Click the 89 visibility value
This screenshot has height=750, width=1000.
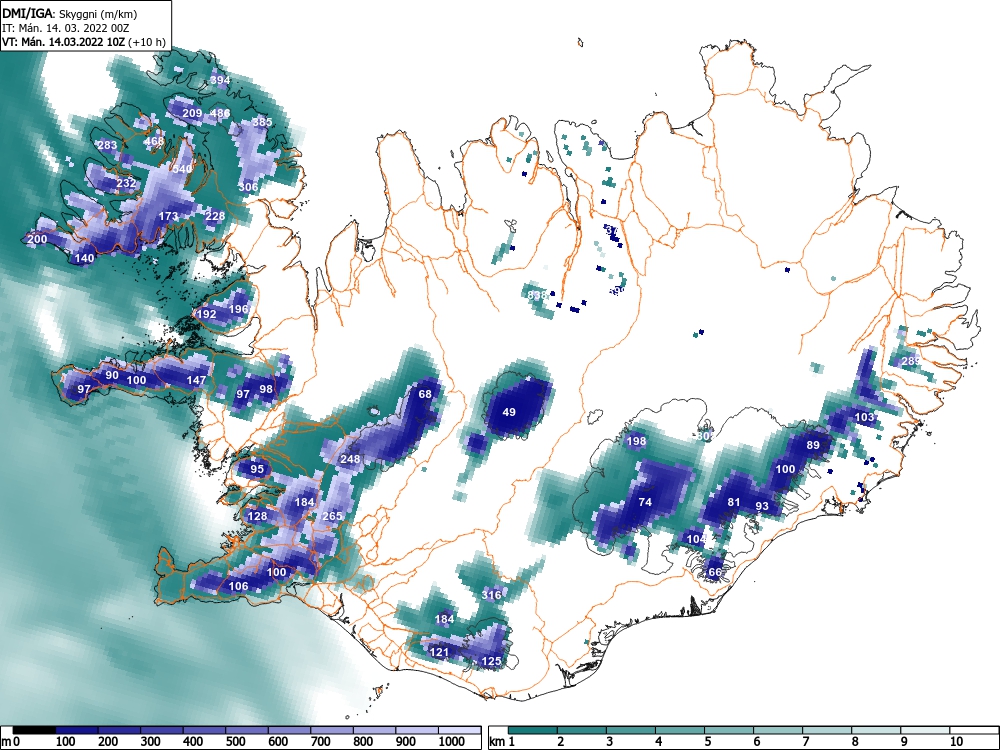813,445
